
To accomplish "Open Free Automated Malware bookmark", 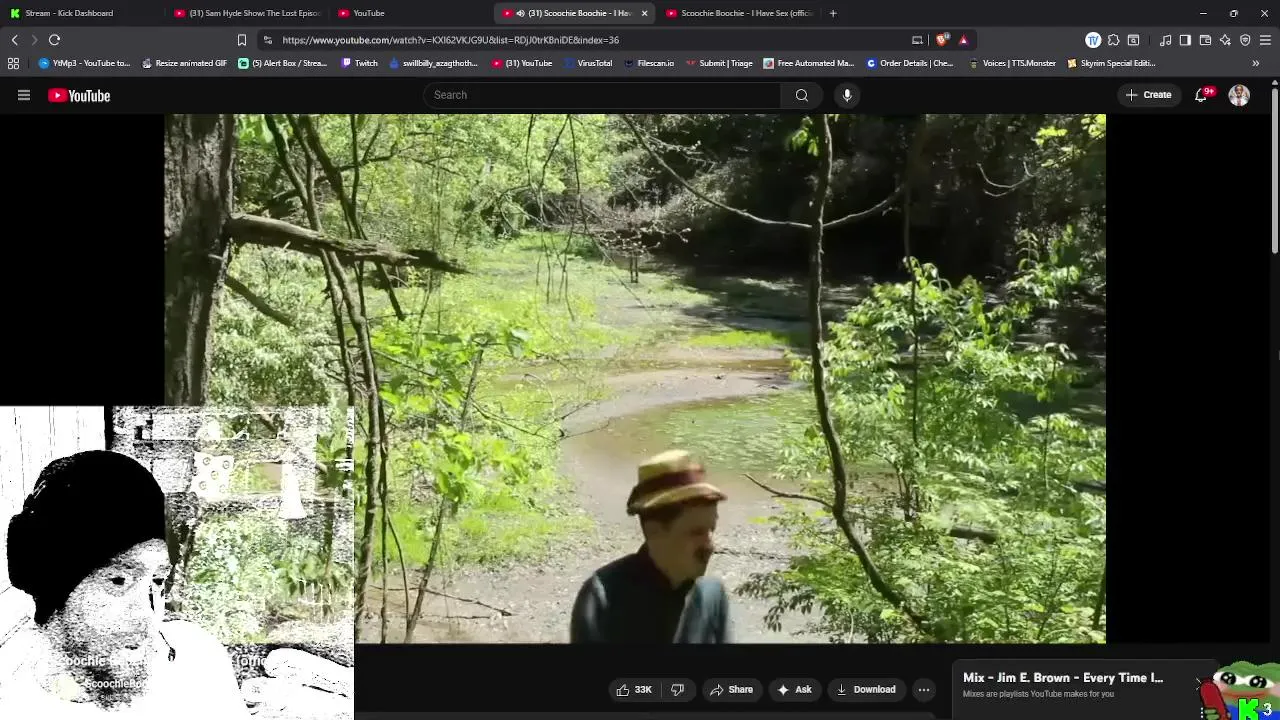I will click(809, 63).
